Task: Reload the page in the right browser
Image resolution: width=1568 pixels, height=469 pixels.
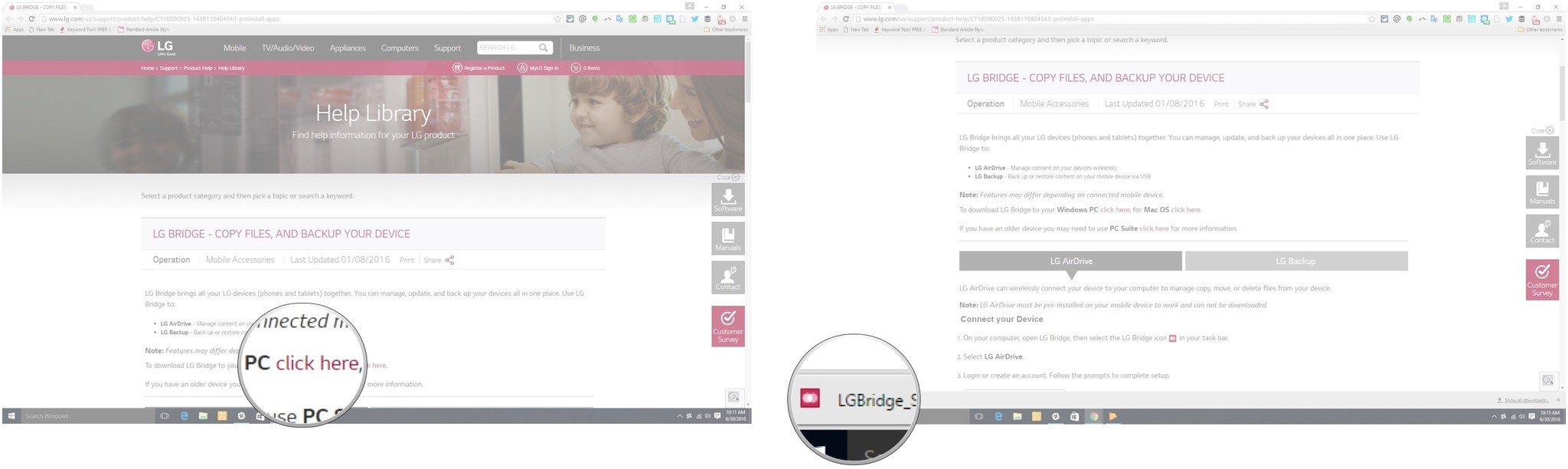Action: tap(846, 18)
